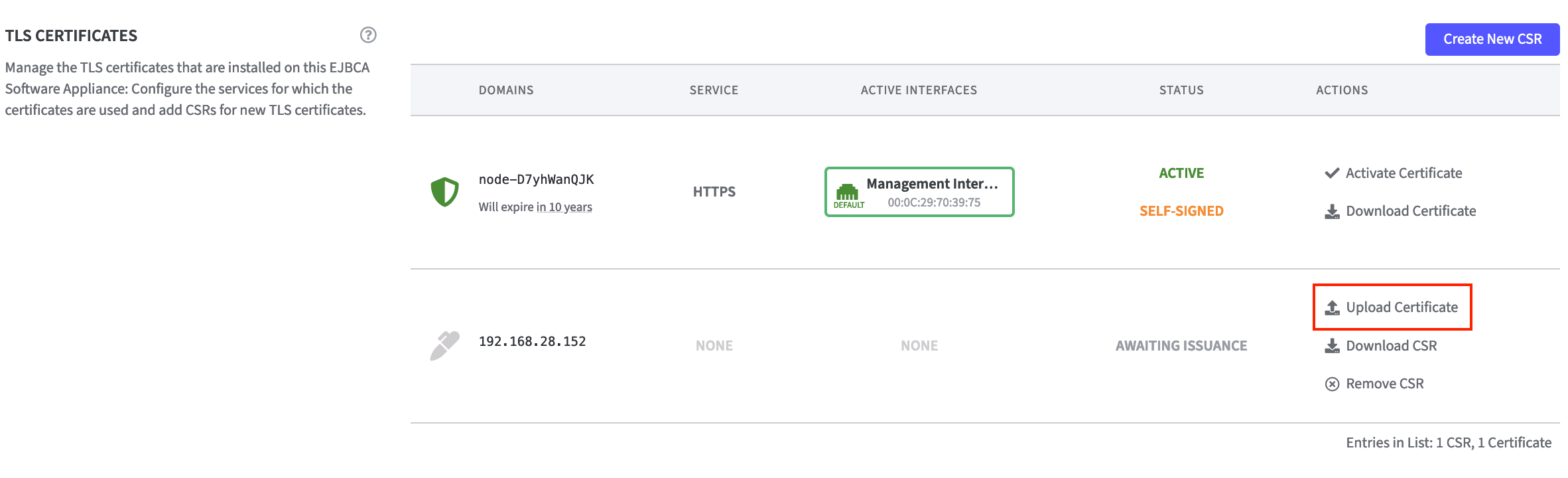Click the SELF-SIGNED status label

point(1181,211)
